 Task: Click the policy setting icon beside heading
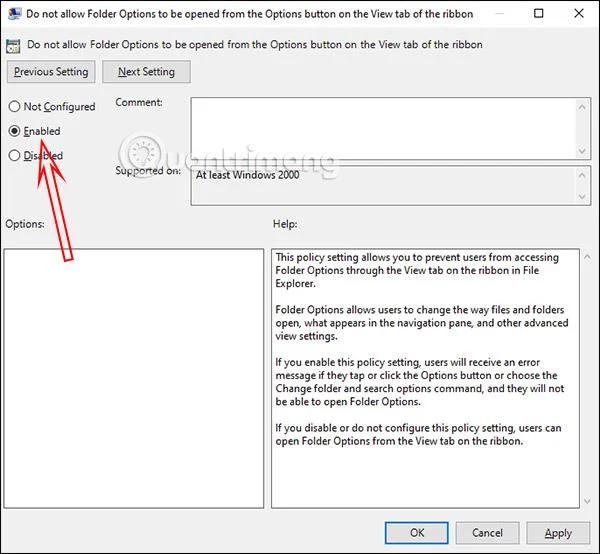13,46
